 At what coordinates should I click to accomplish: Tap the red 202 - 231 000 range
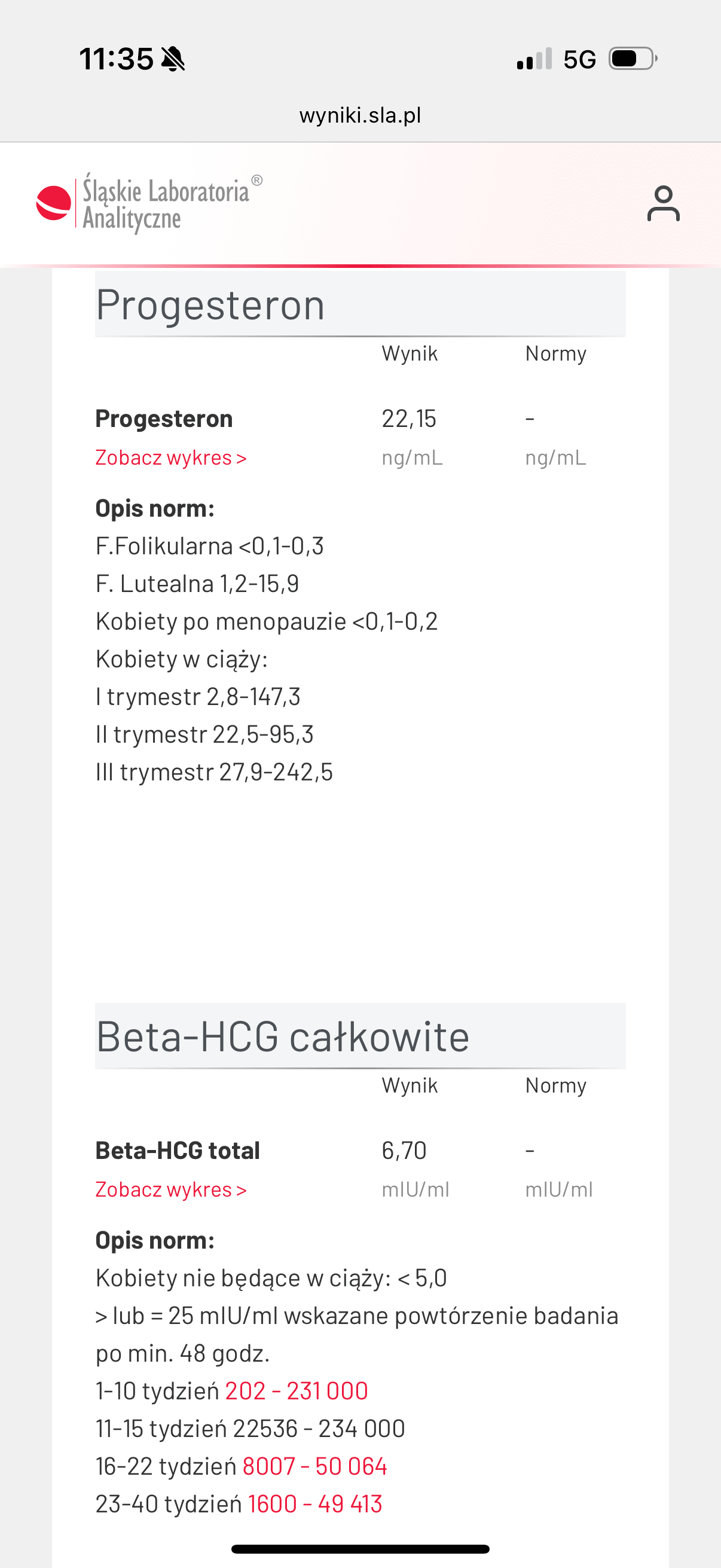tap(297, 1391)
